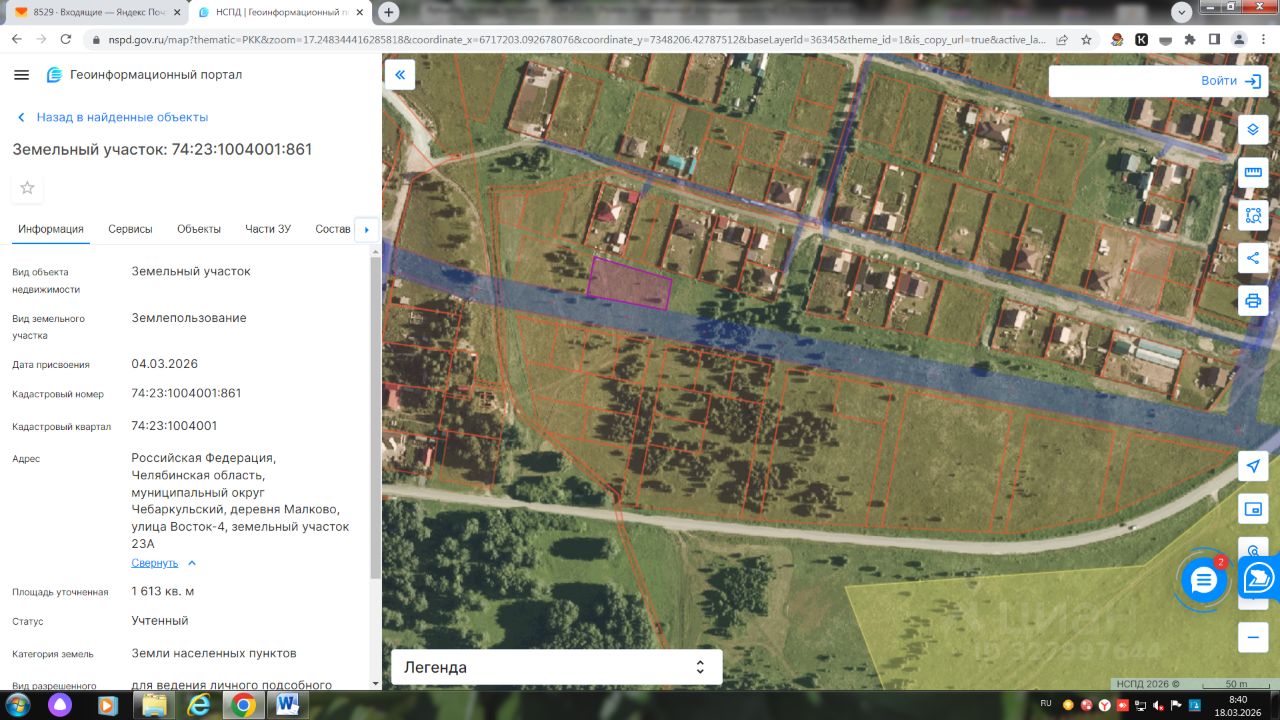Open the Chrome extensions puzzle menu
This screenshot has width=1280, height=720.
pos(1190,40)
